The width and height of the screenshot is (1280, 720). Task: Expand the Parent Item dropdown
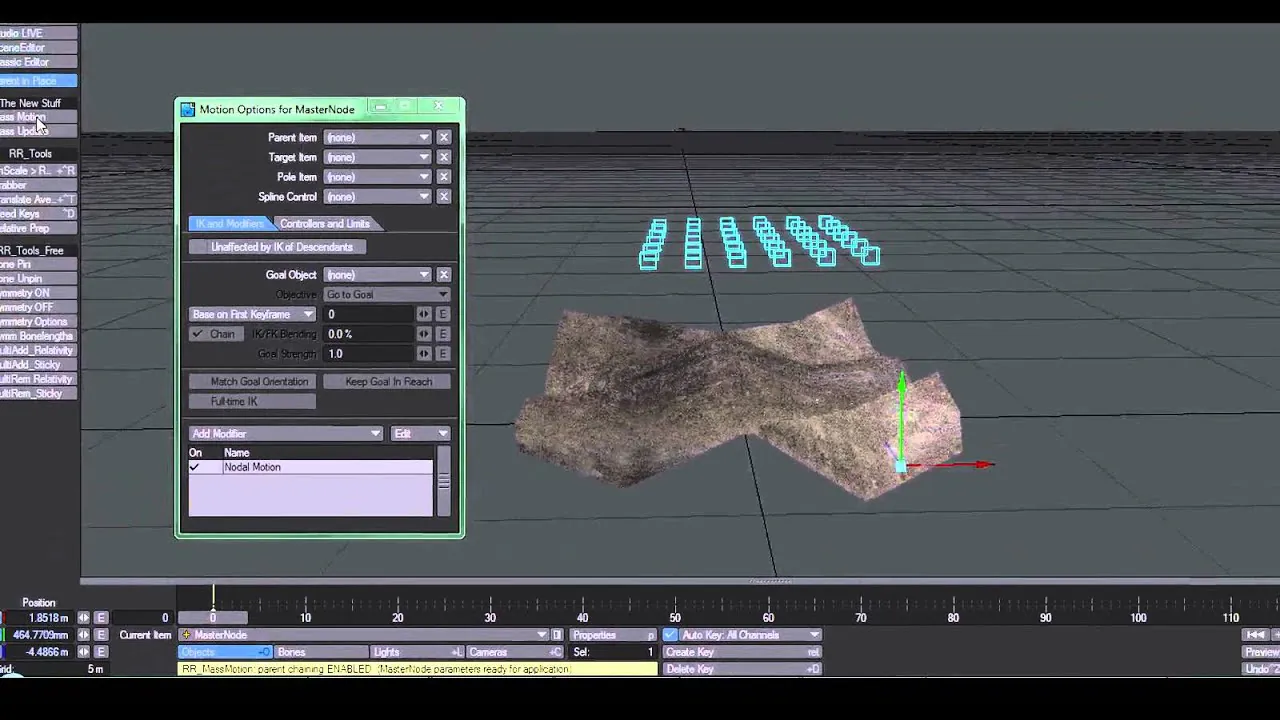pyautogui.click(x=377, y=138)
